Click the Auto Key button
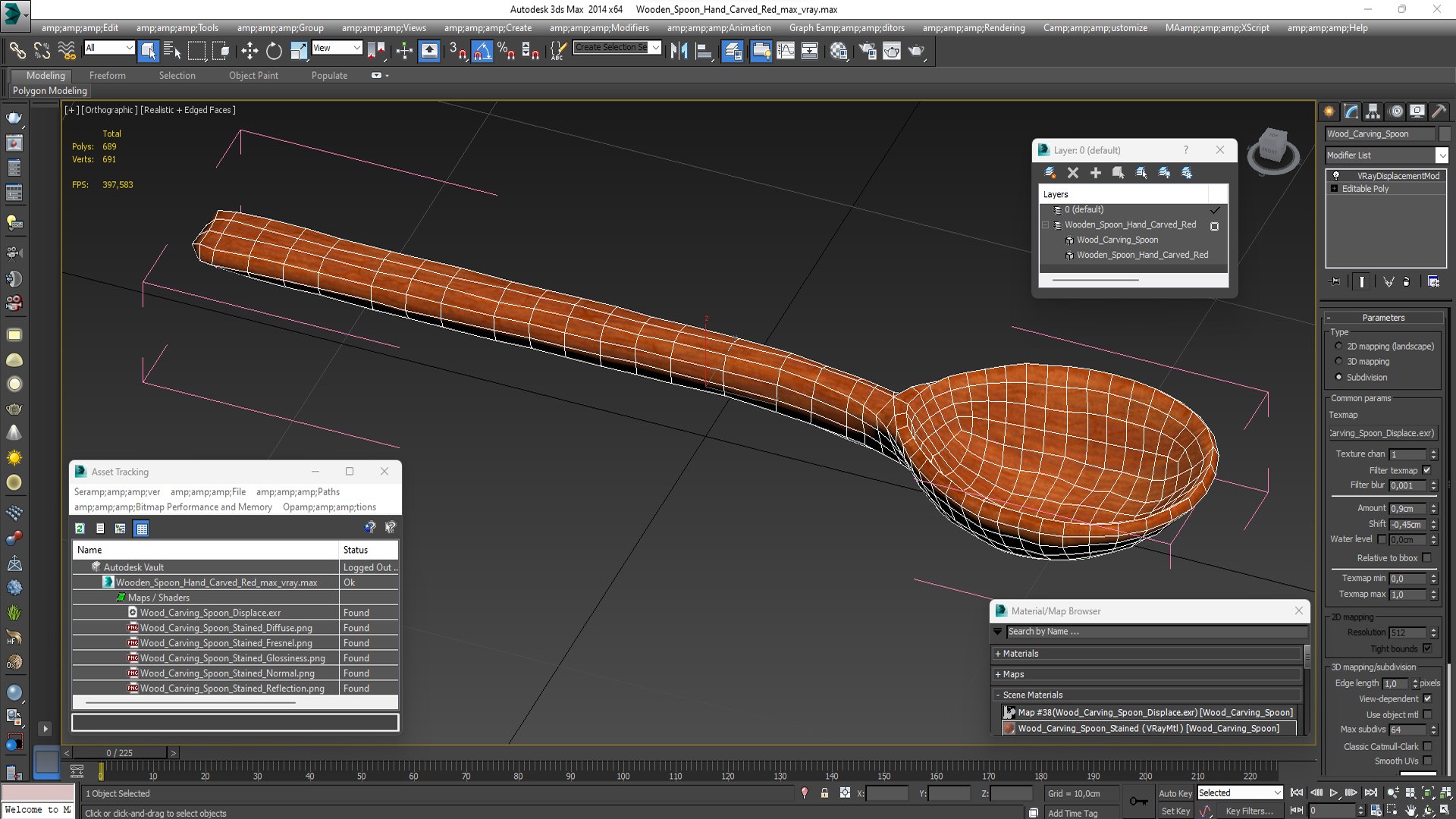1456x819 pixels. click(x=1175, y=793)
